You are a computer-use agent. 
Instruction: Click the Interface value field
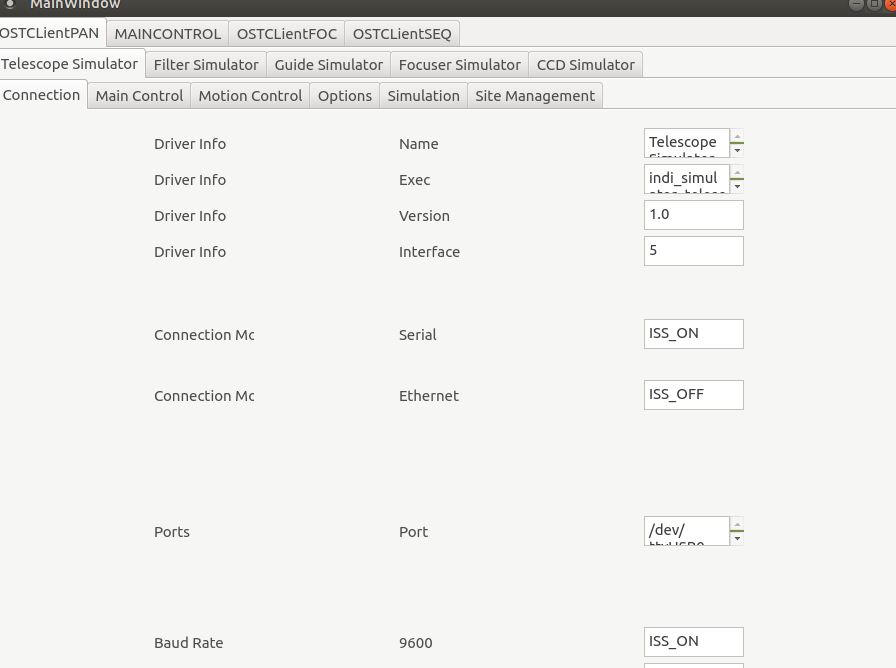coord(693,251)
